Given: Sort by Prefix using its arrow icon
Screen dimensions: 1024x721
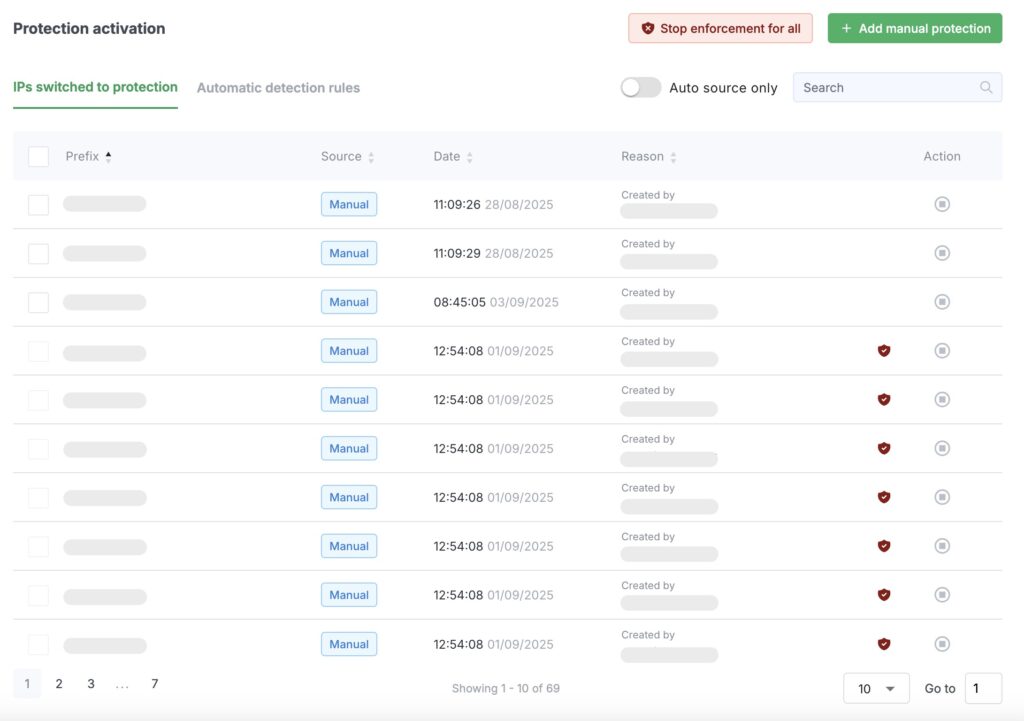Looking at the screenshot, I should point(108,157).
